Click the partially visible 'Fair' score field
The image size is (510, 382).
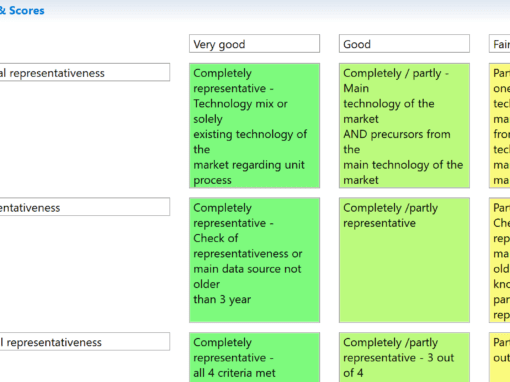coord(499,44)
